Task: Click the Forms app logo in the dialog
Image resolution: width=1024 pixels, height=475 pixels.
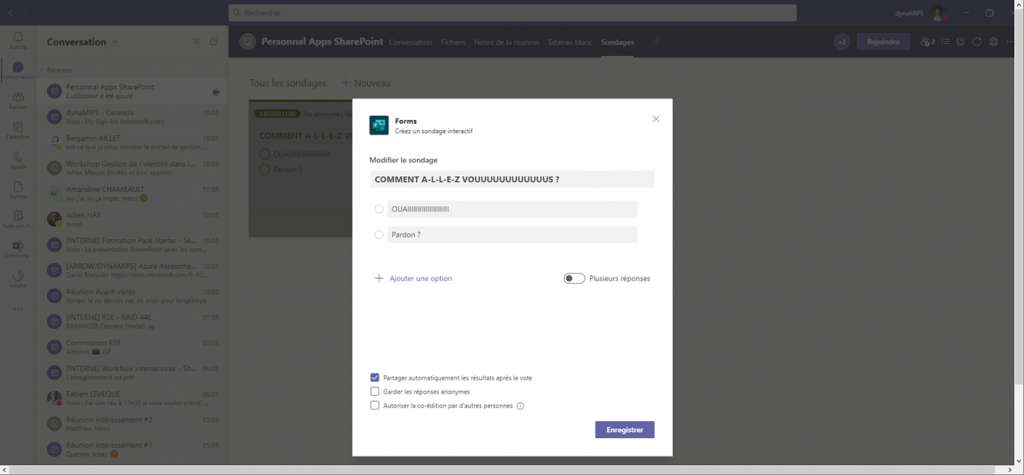Action: [x=379, y=125]
